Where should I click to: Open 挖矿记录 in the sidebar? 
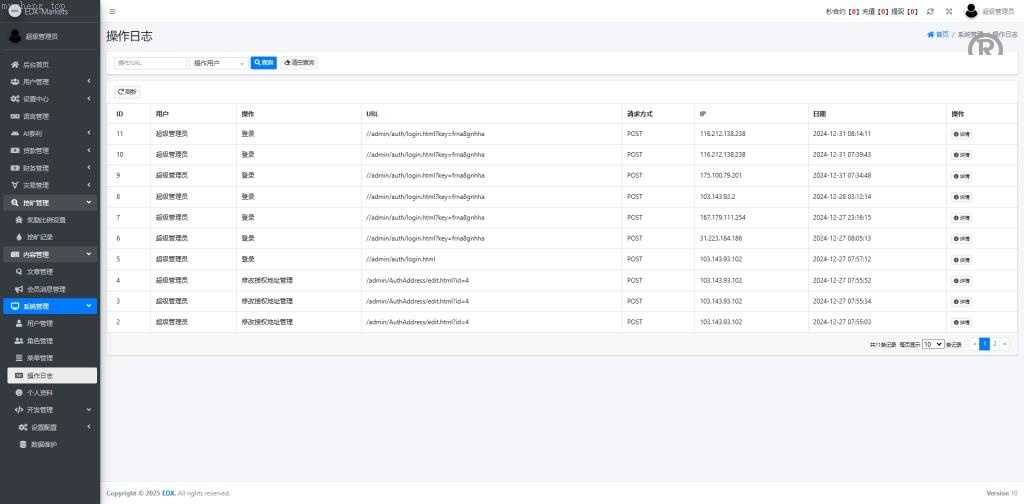click(40, 237)
